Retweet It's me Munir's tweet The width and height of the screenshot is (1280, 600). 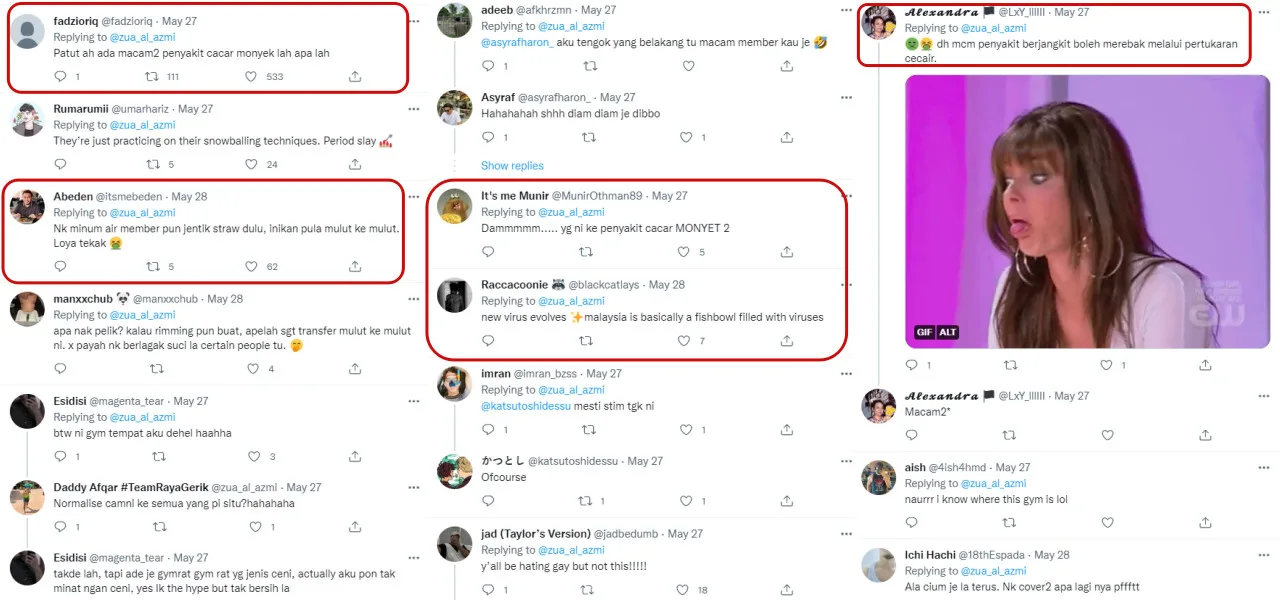(589, 253)
